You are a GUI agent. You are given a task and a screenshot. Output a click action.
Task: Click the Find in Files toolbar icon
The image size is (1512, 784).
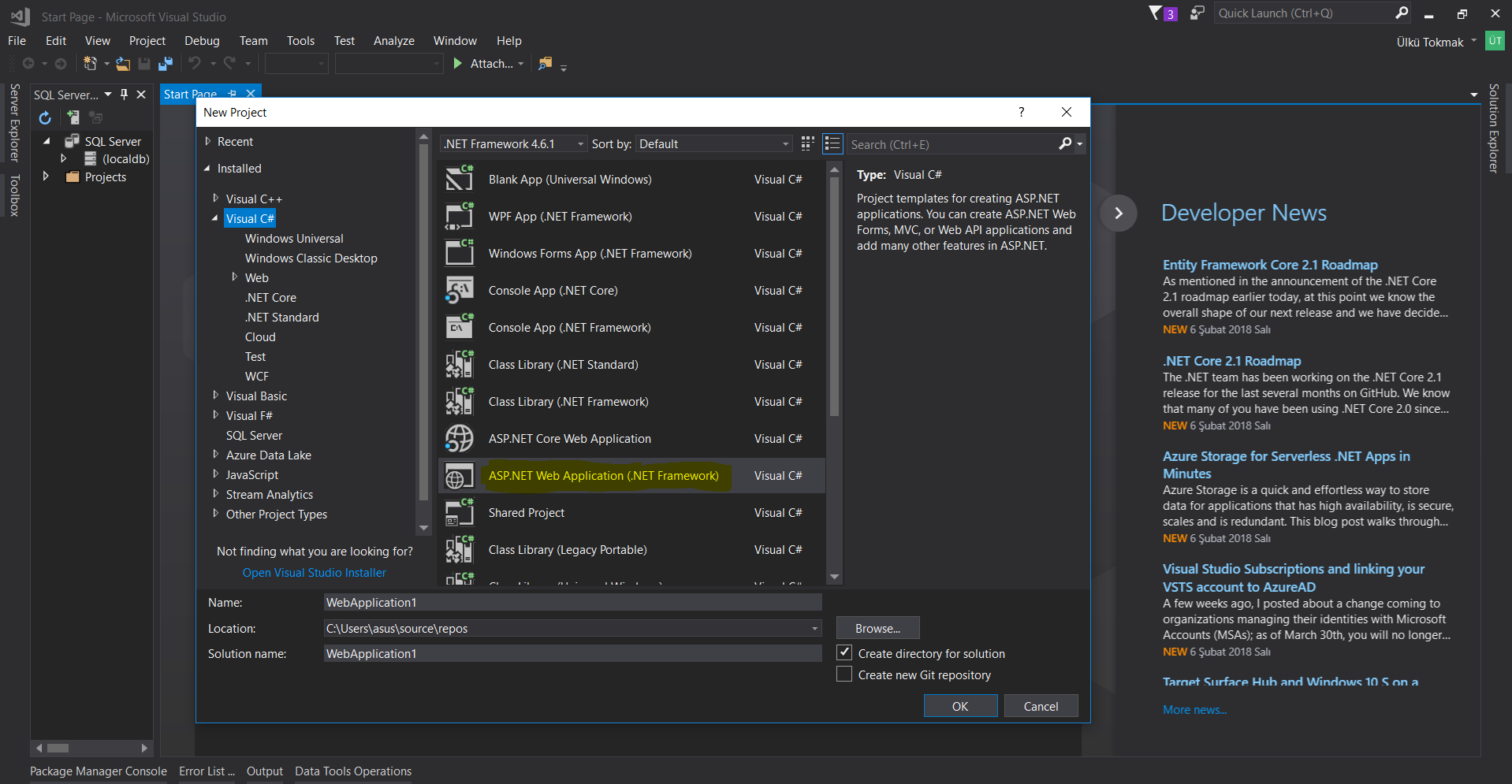[x=545, y=63]
